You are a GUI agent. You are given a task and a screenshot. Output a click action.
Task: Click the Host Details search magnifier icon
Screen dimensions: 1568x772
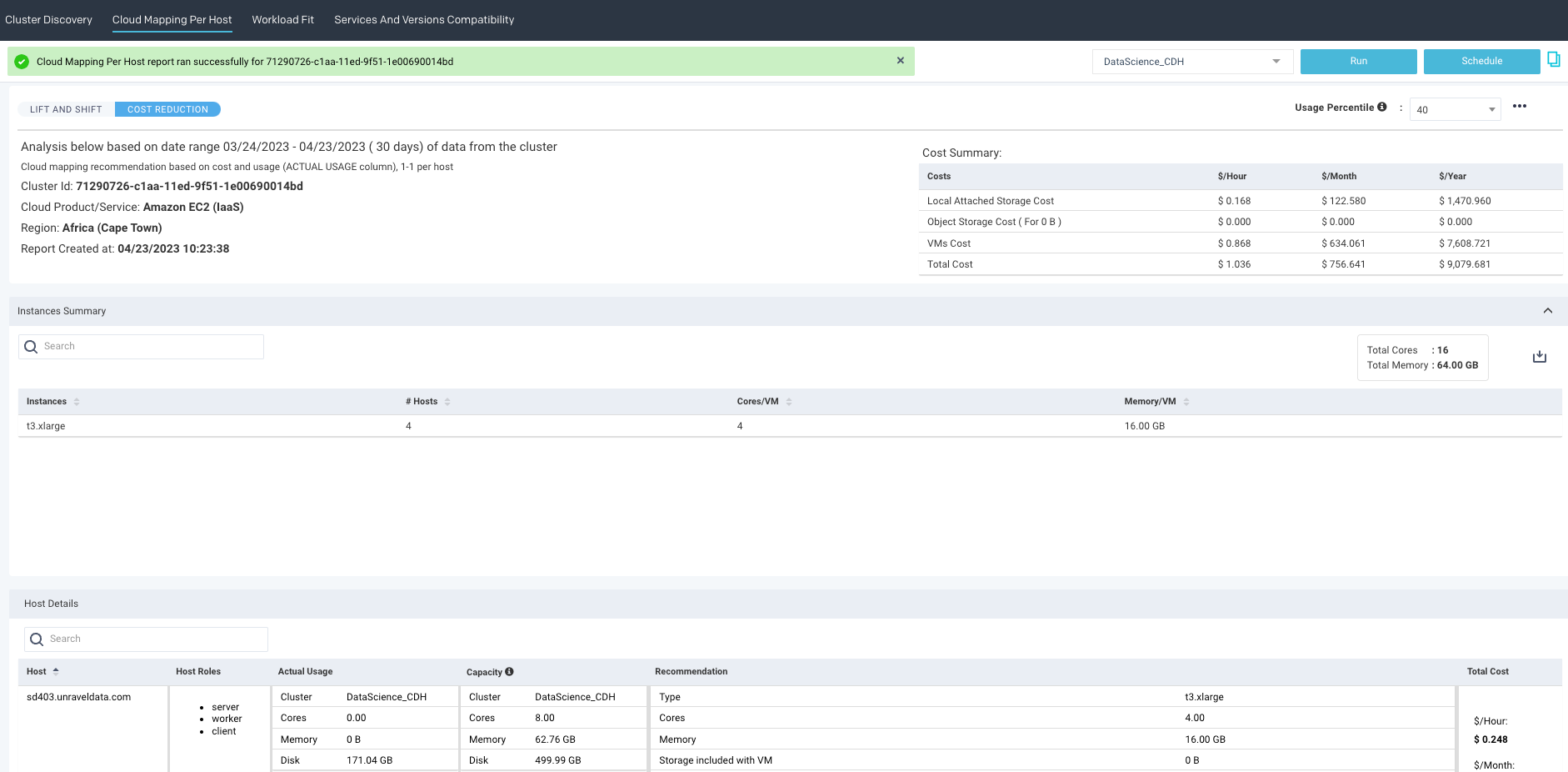pyautogui.click(x=37, y=639)
